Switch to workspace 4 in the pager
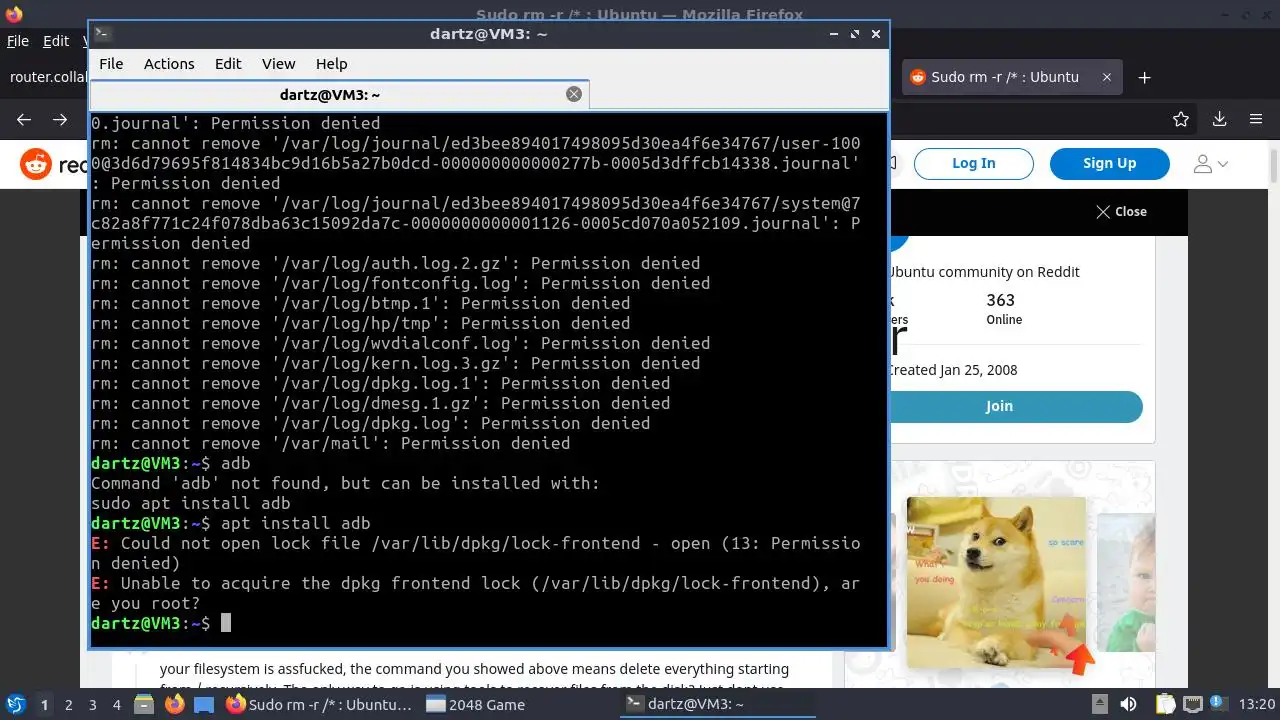Viewport: 1280px width, 720px height. (x=116, y=705)
